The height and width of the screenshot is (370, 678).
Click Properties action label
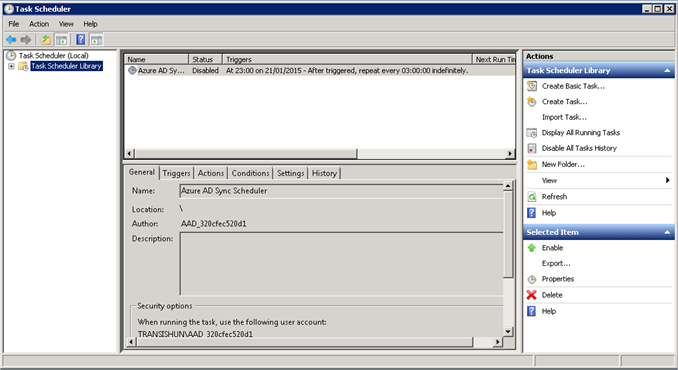[x=558, y=279]
